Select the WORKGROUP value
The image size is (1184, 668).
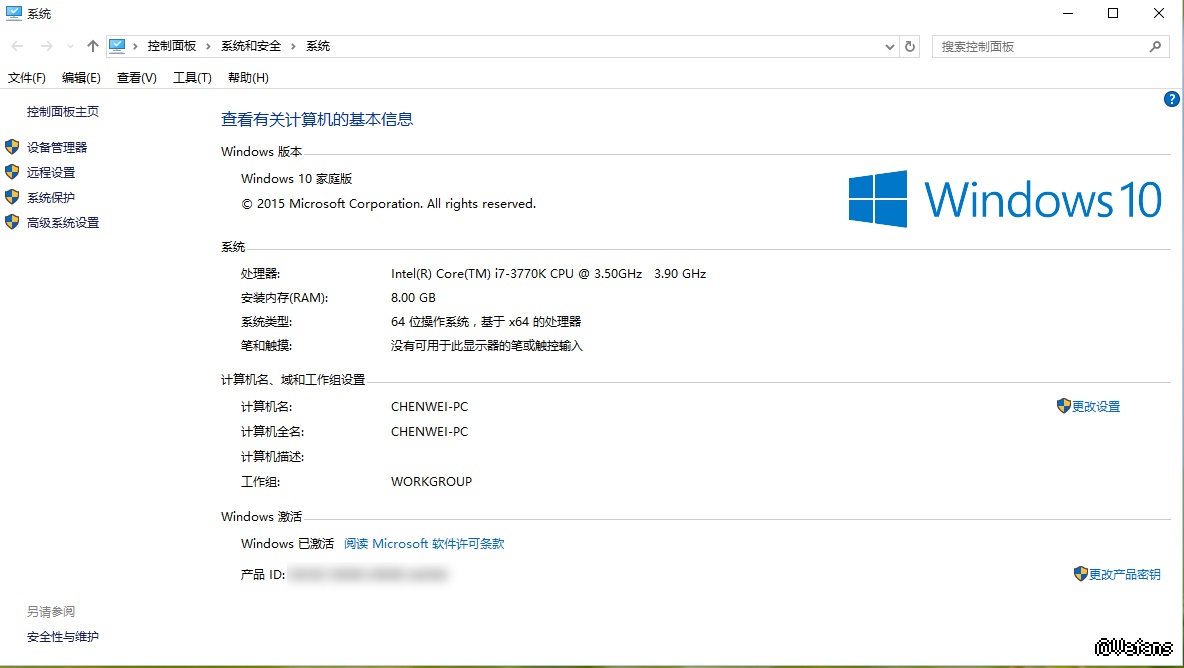tap(431, 482)
